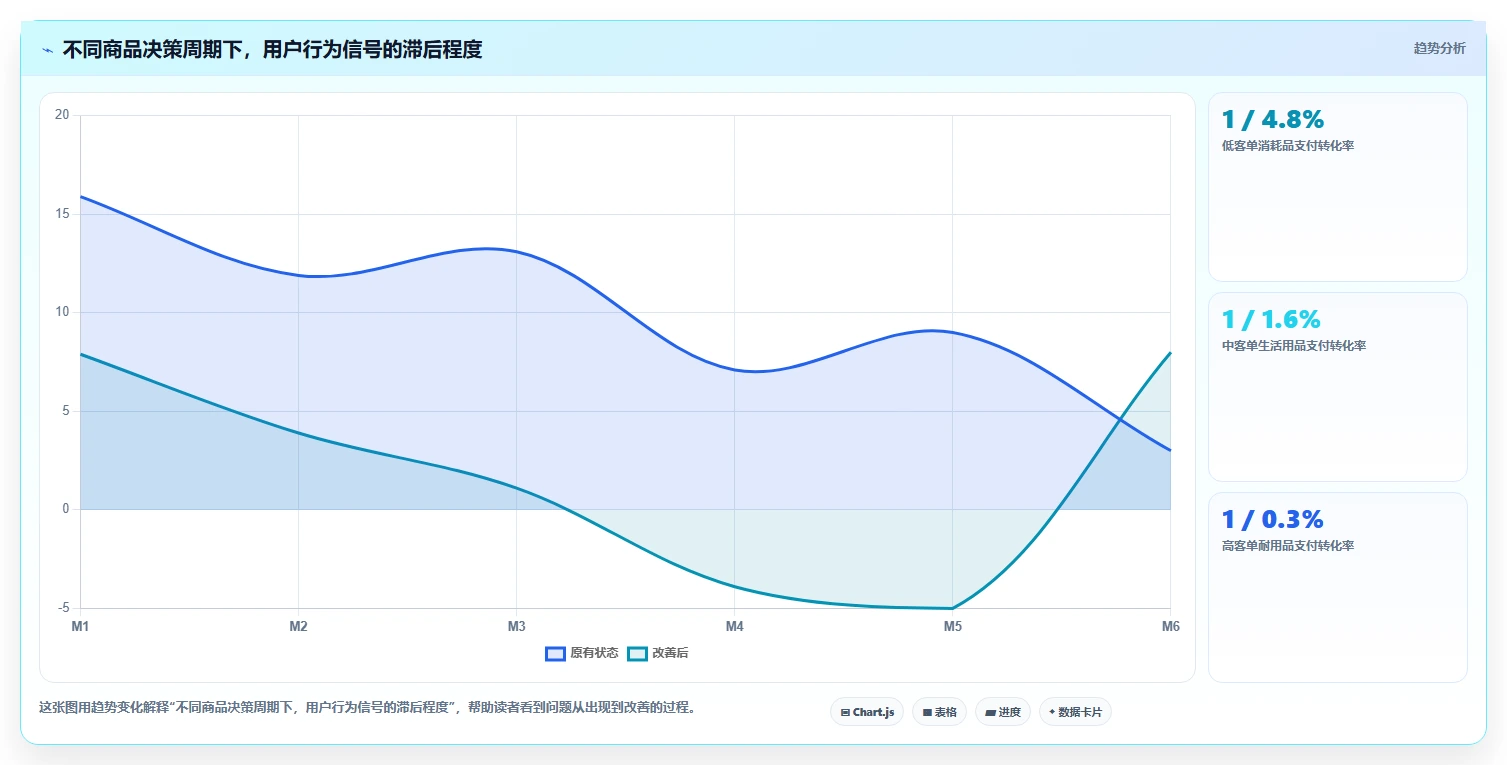Click the value 1 / 0.3%
The height and width of the screenshot is (765, 1507).
coord(1273,519)
